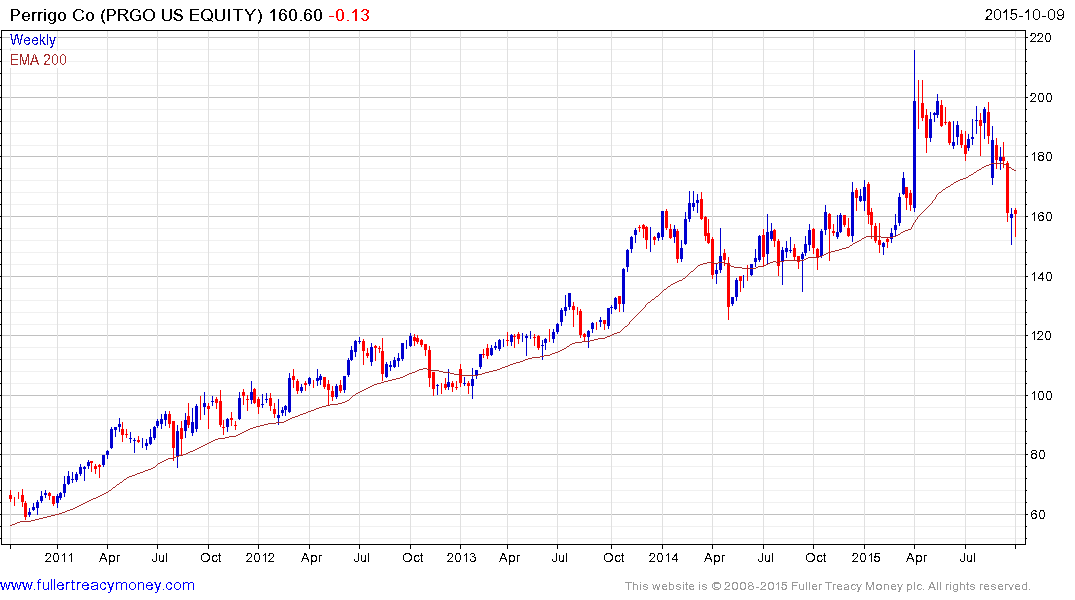The height and width of the screenshot is (600, 1075).
Task: Click the 220 y-axis label
Action: (1041, 38)
